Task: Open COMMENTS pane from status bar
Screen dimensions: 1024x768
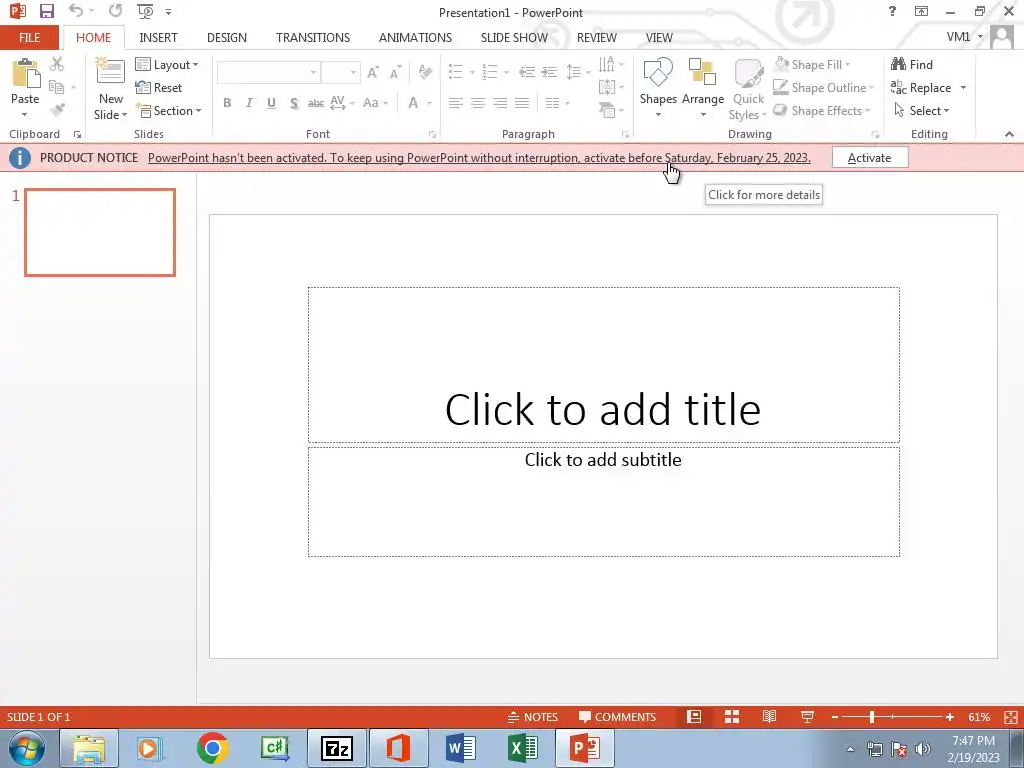Action: coord(617,717)
